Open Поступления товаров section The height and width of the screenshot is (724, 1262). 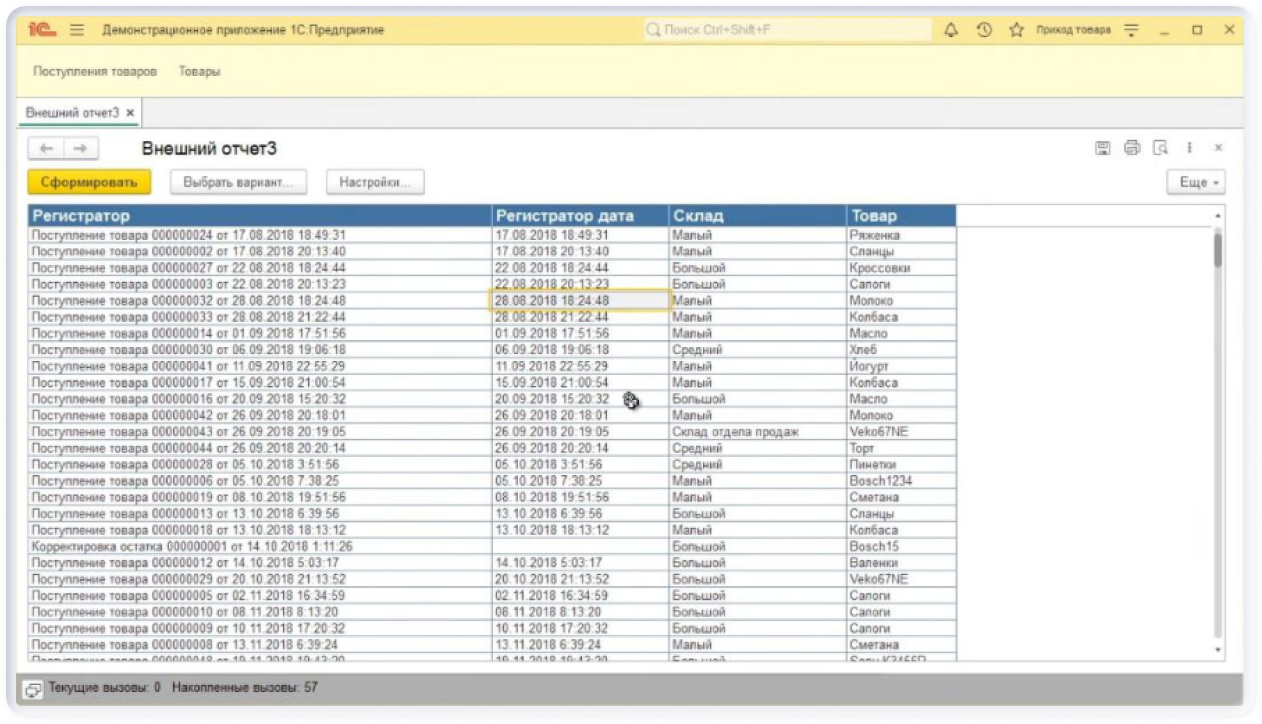point(95,72)
